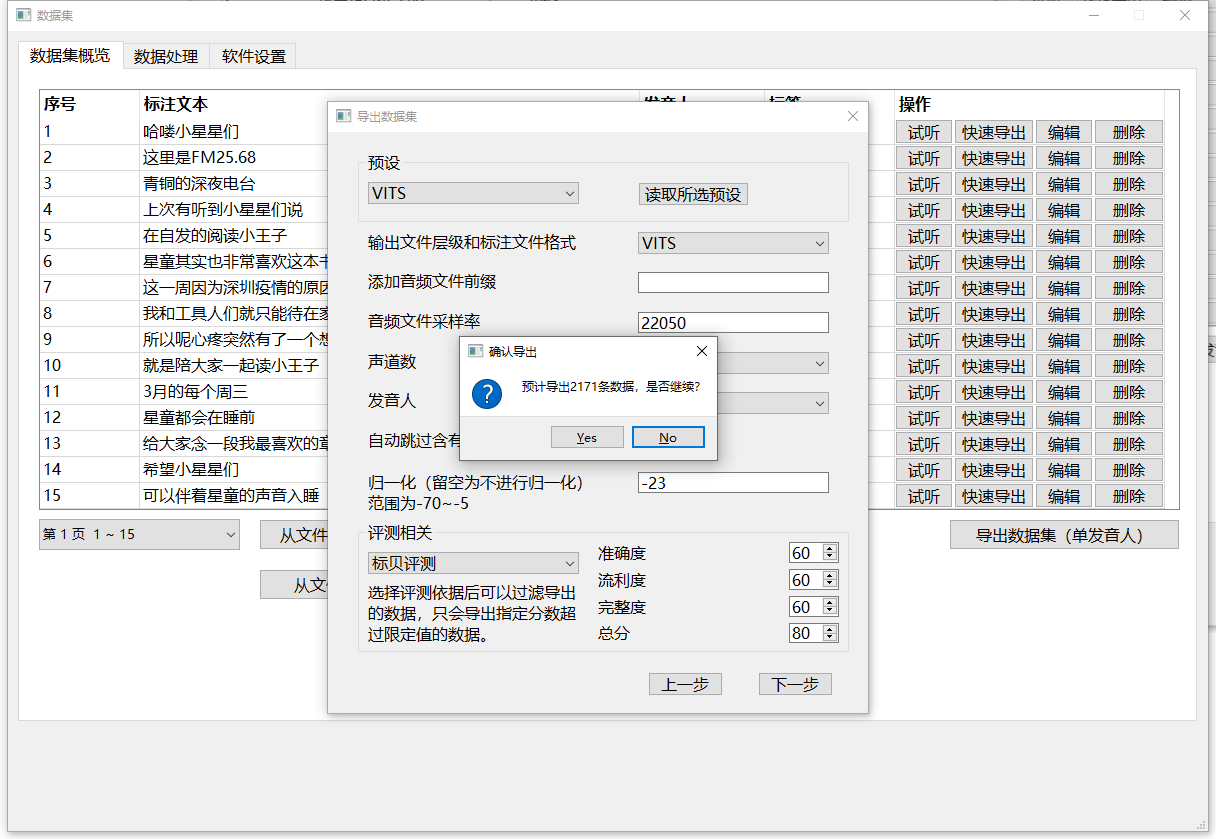Click 快速导出 for row 2
The height and width of the screenshot is (839, 1216).
click(994, 158)
